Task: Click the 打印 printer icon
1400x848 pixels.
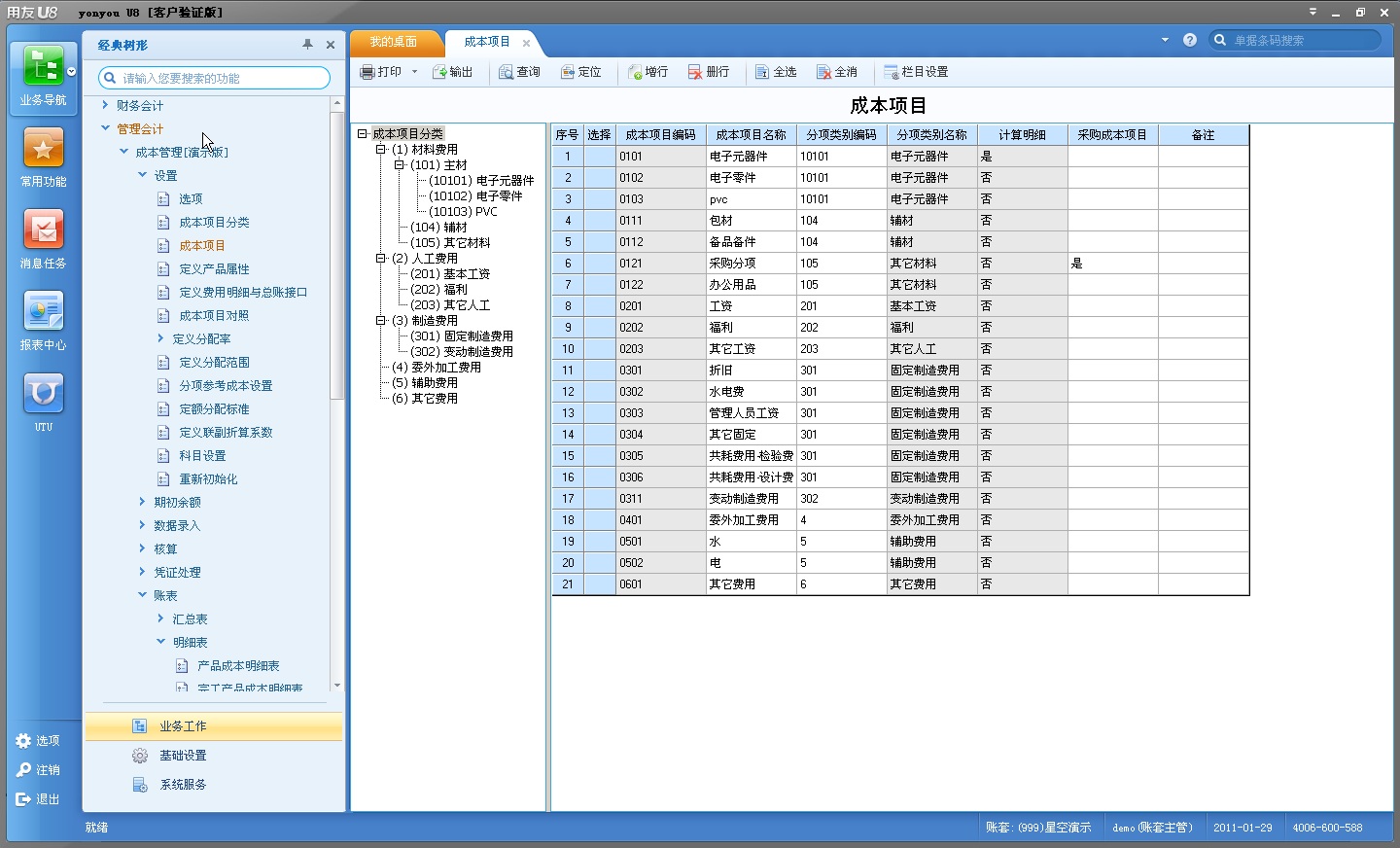Action: point(367,72)
